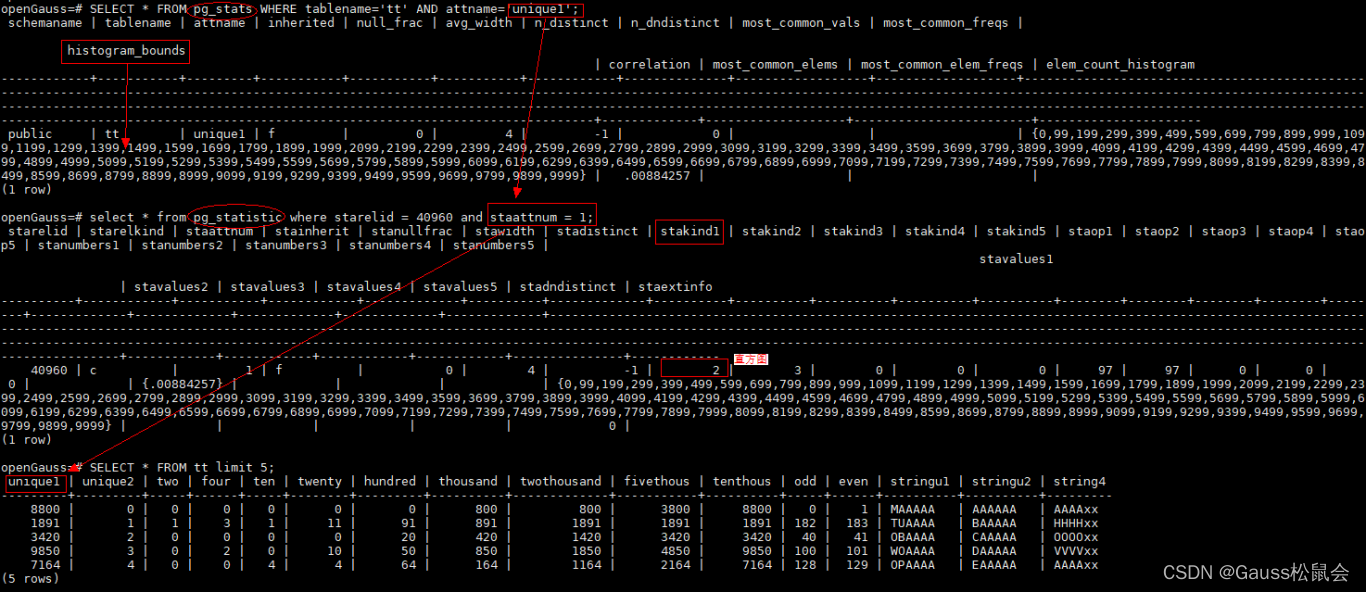Click the string4 column header
The image size is (1366, 592).
click(x=1079, y=482)
